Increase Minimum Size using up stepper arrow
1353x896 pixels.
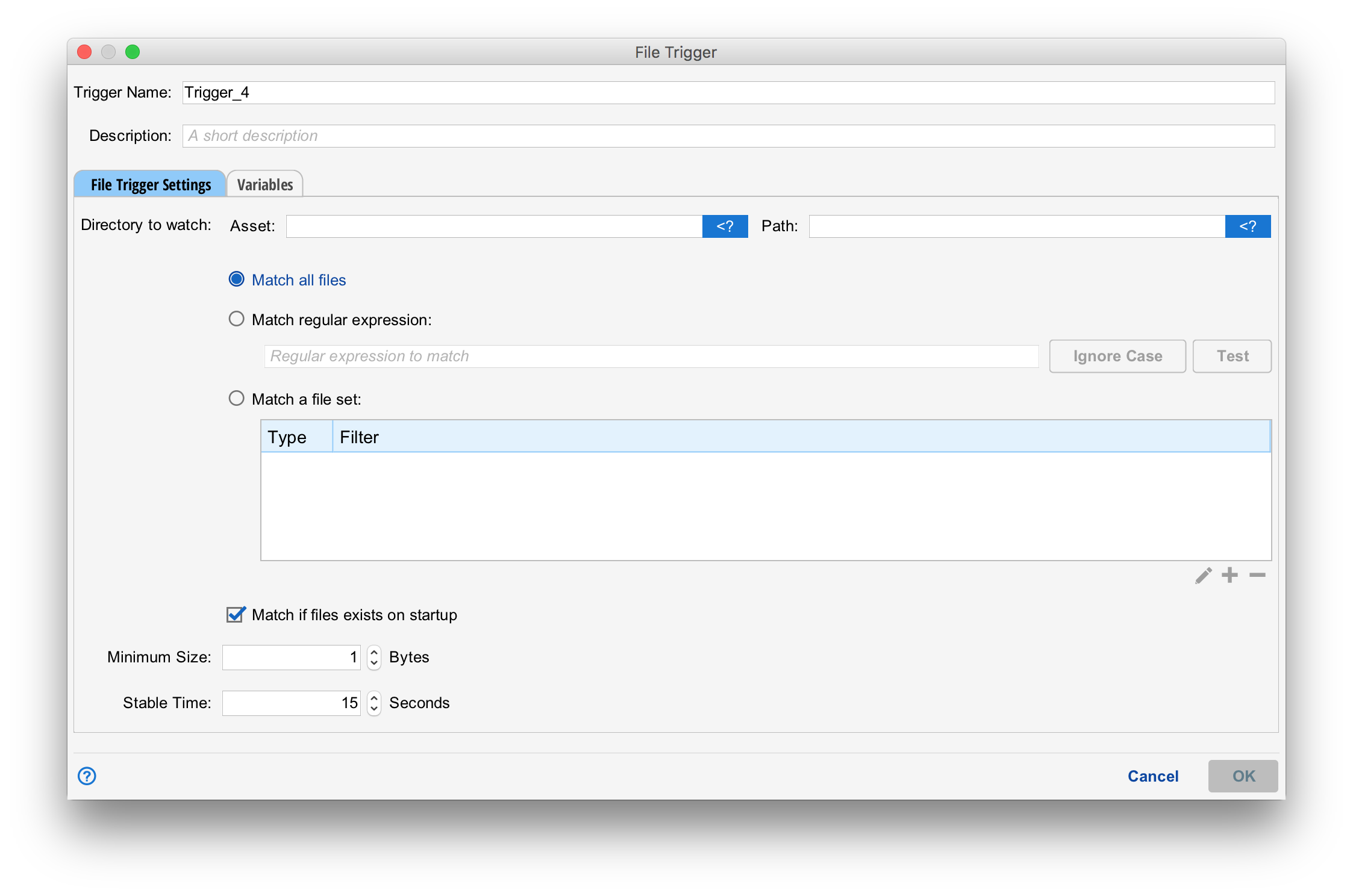coord(374,652)
